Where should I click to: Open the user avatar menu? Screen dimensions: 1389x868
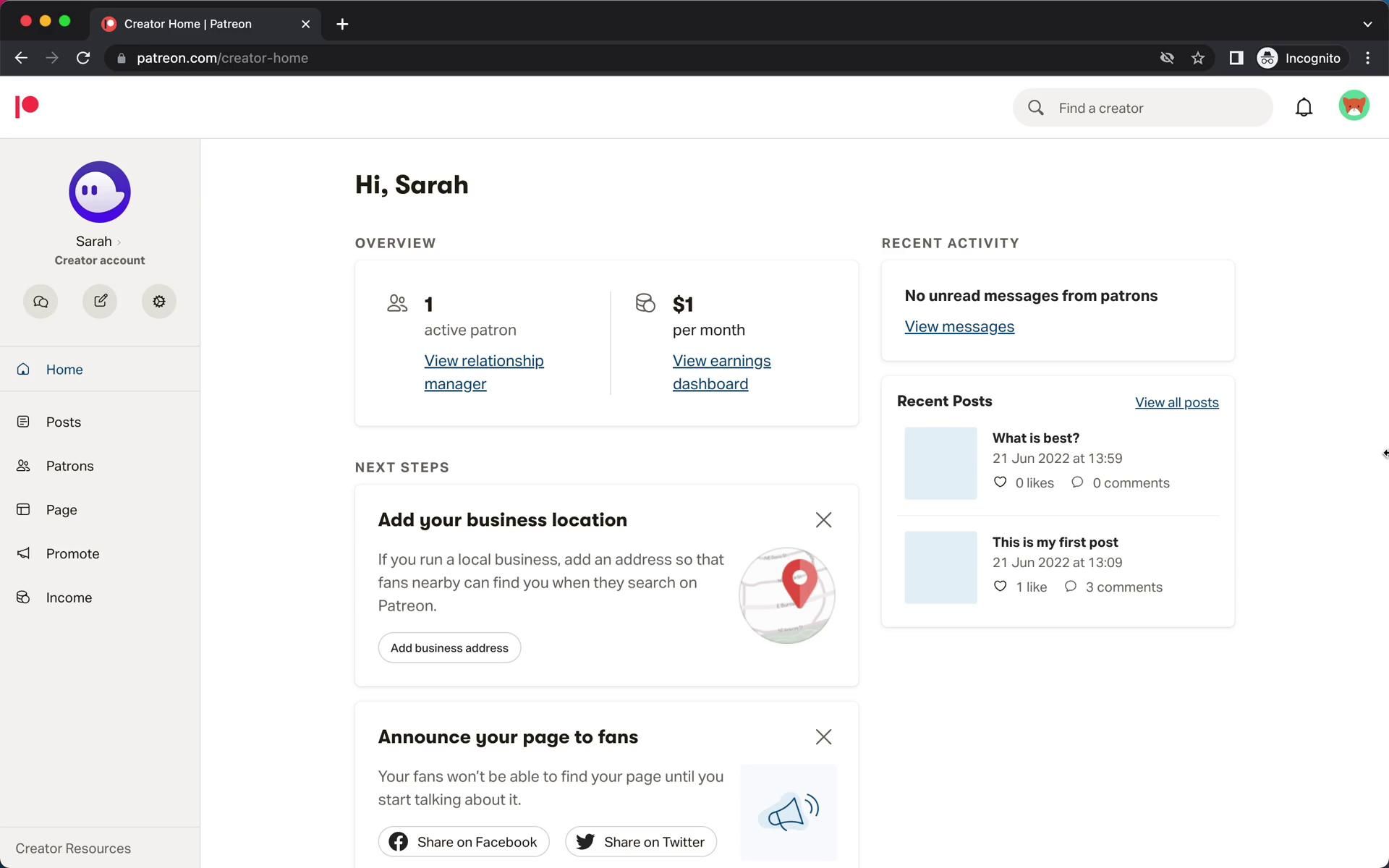pos(1354,106)
